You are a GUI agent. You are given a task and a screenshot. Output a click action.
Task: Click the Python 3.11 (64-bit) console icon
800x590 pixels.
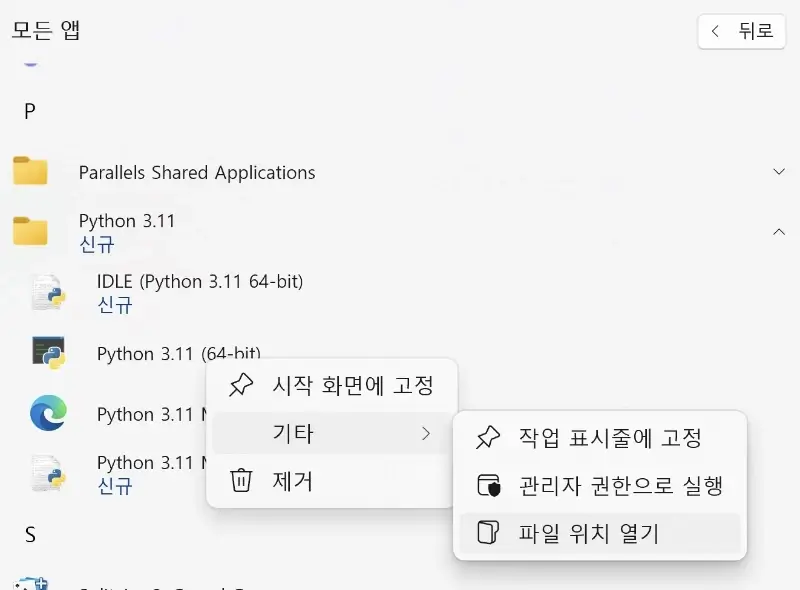[48, 353]
